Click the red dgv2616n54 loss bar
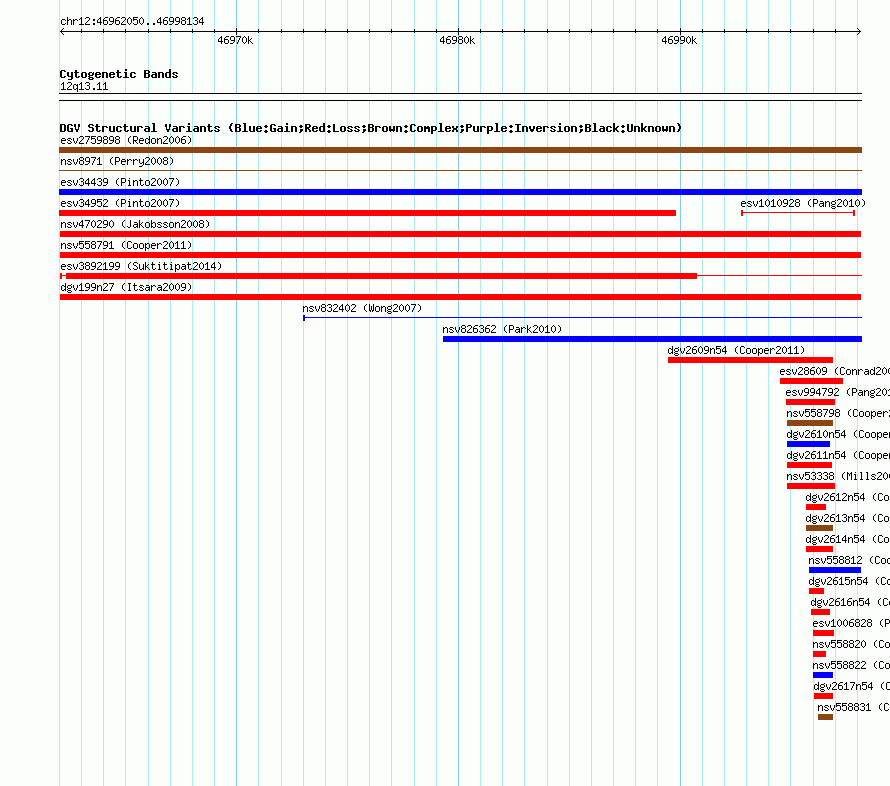Image resolution: width=890 pixels, height=786 pixels. click(x=820, y=612)
